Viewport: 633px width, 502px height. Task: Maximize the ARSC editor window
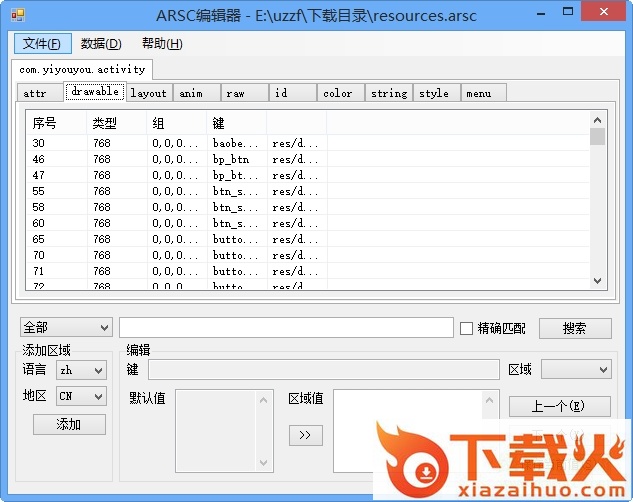click(x=568, y=12)
